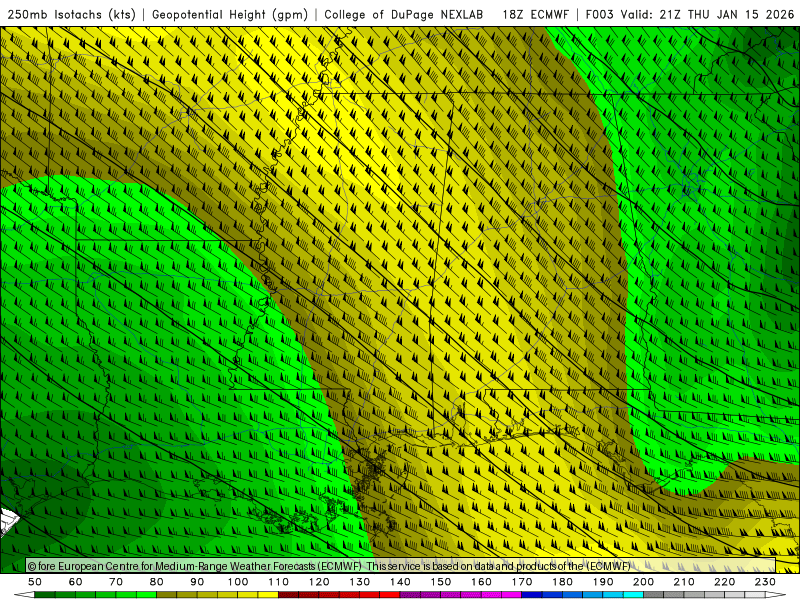Viewport: 800px width, 600px height.
Task: Click the lightest gray swatch just before 230
Action: [x=755, y=595]
